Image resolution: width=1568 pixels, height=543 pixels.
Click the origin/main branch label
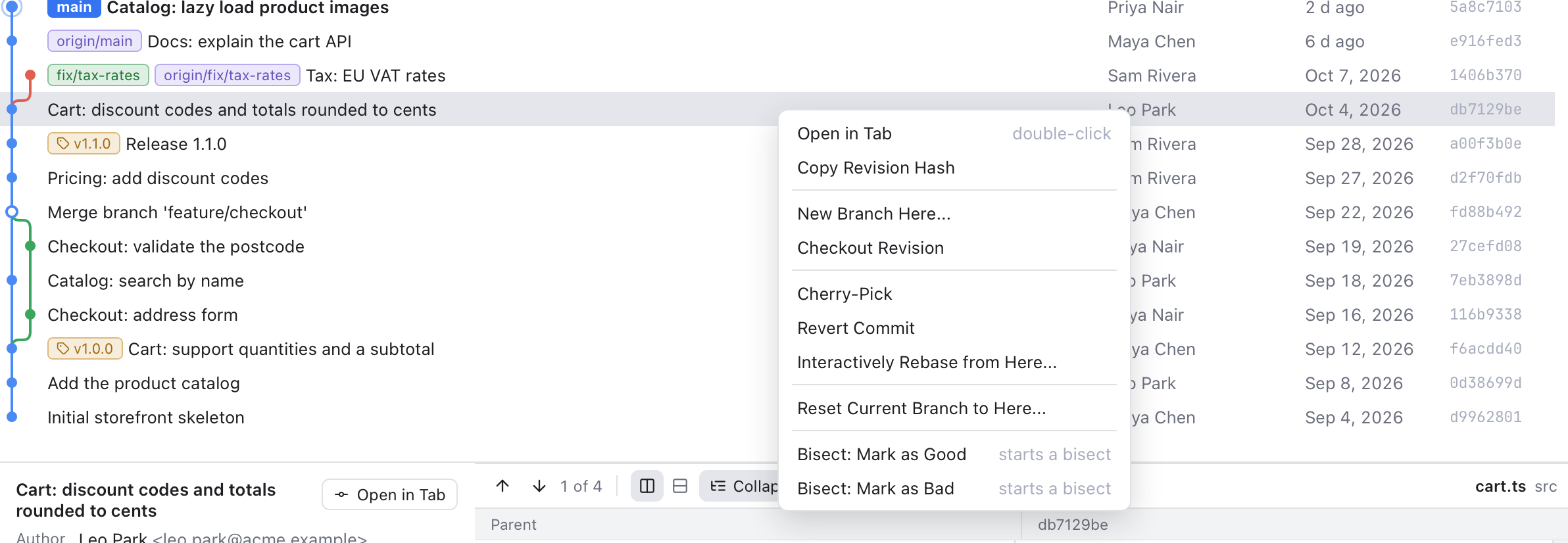pyautogui.click(x=95, y=41)
